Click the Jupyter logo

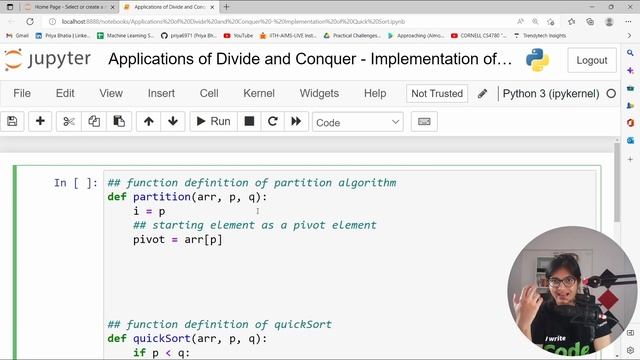[x=47, y=60]
